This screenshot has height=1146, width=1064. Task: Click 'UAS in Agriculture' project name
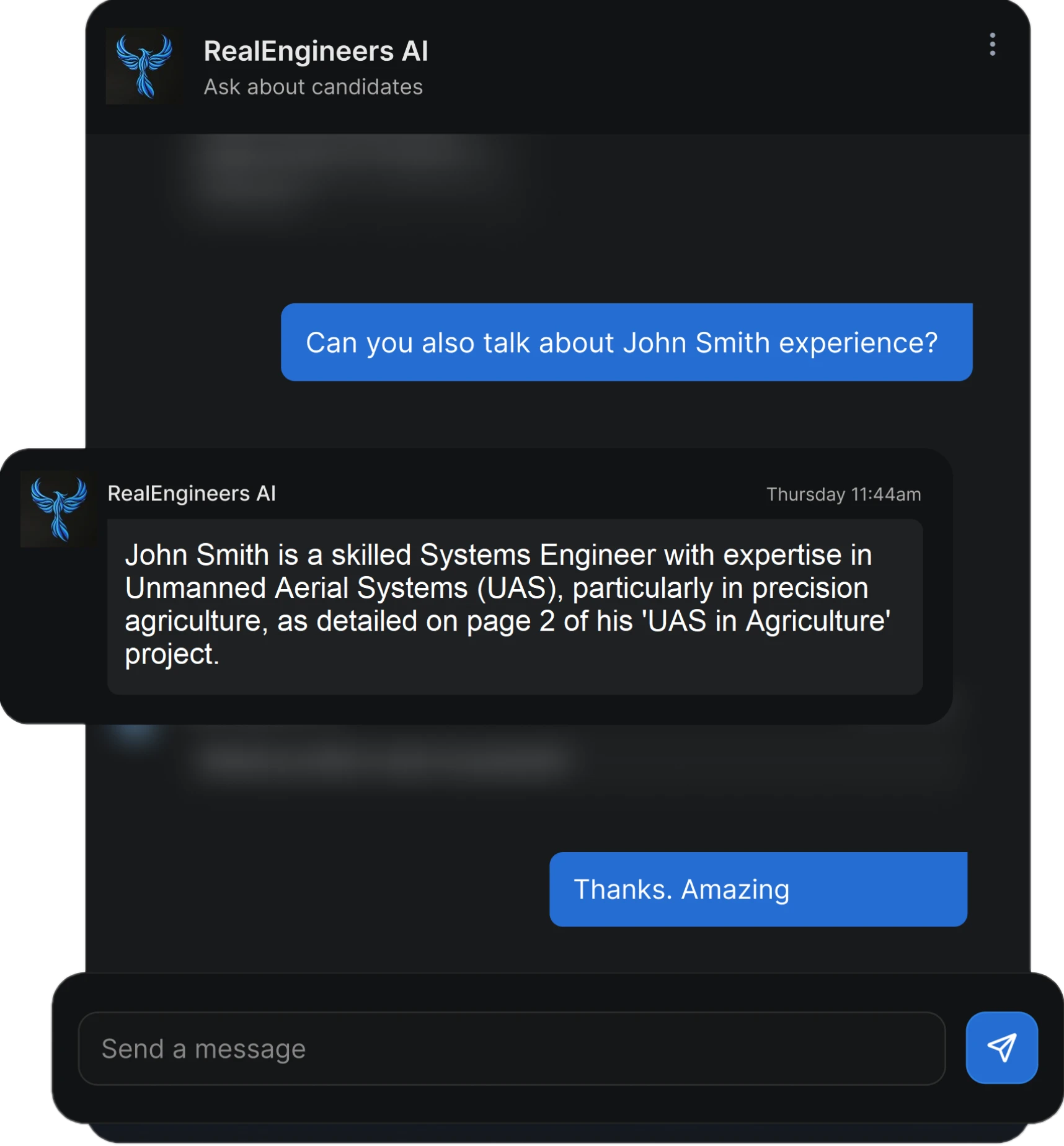pos(769,621)
